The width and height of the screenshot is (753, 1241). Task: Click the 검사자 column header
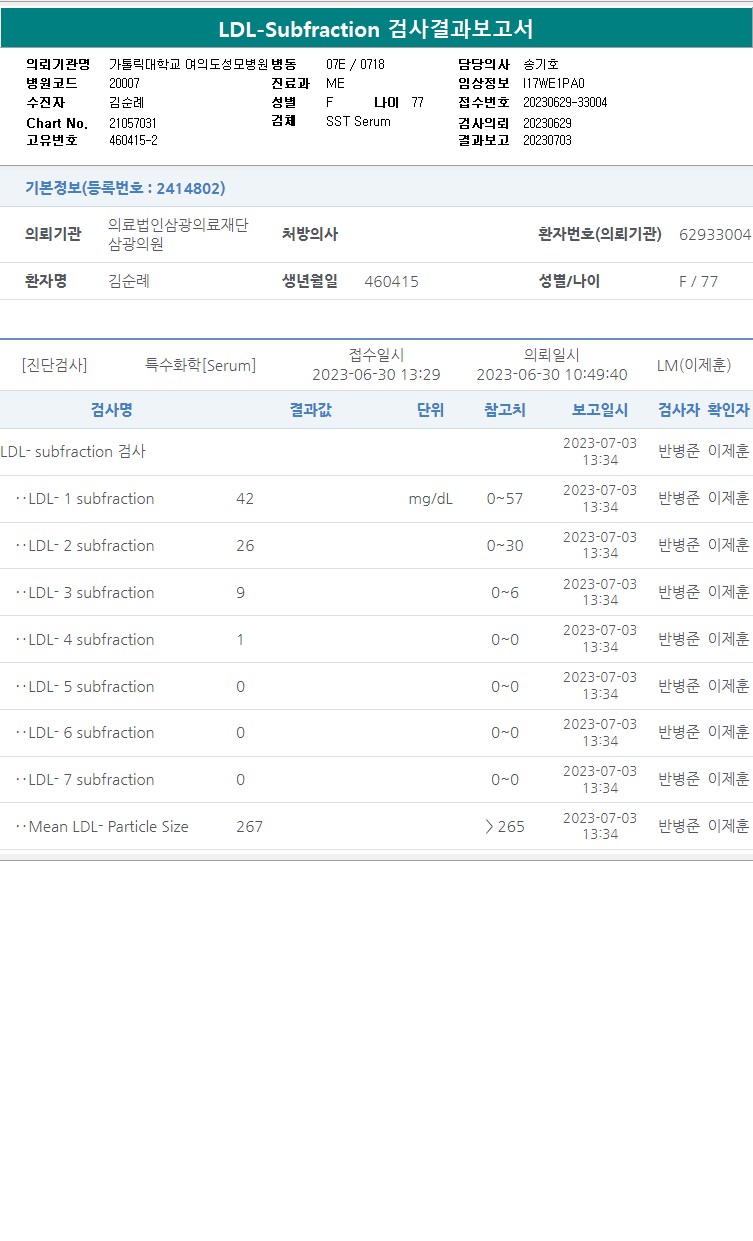[x=679, y=410]
